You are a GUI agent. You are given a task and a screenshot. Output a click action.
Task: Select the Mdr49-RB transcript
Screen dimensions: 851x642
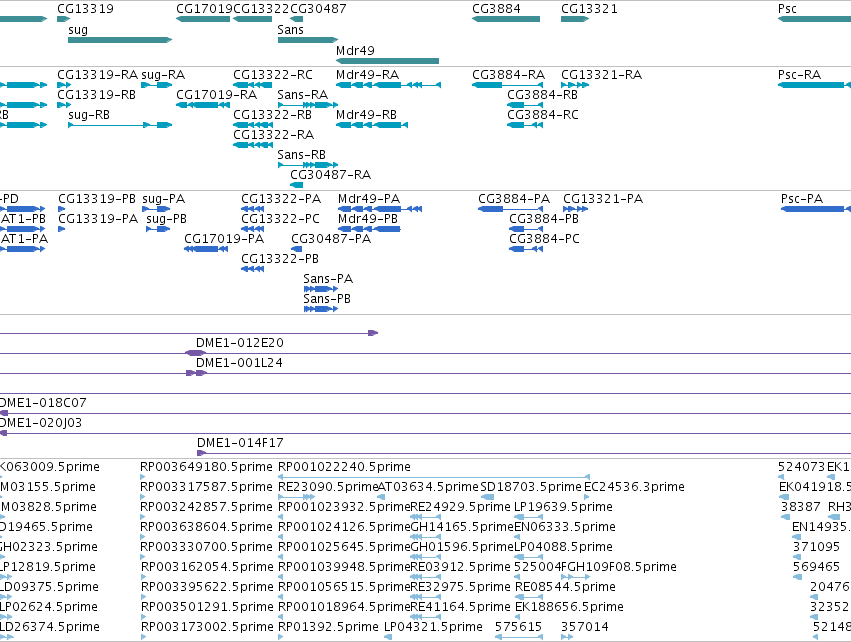click(372, 125)
